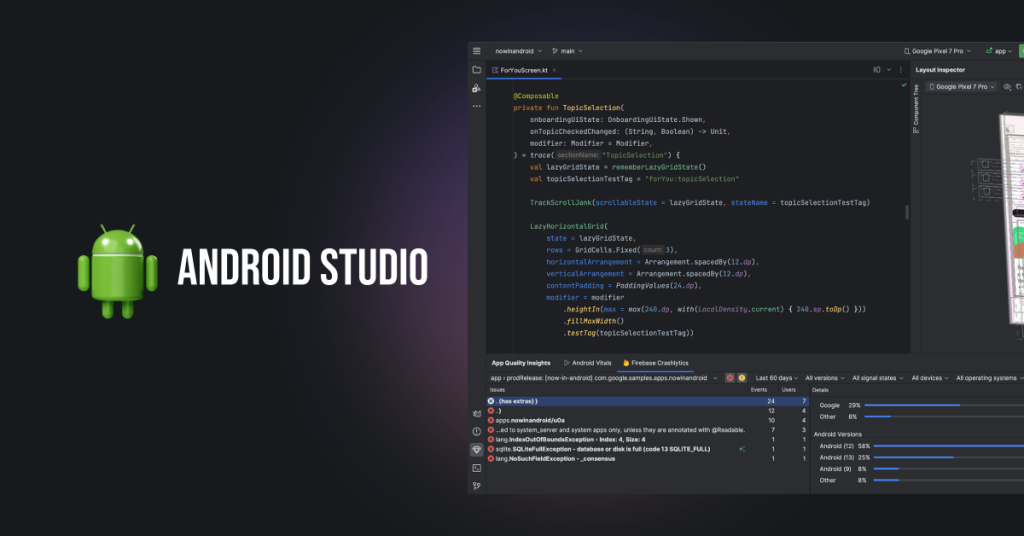
Task: Open the Problems warning tool icon
Action: pyautogui.click(x=477, y=432)
